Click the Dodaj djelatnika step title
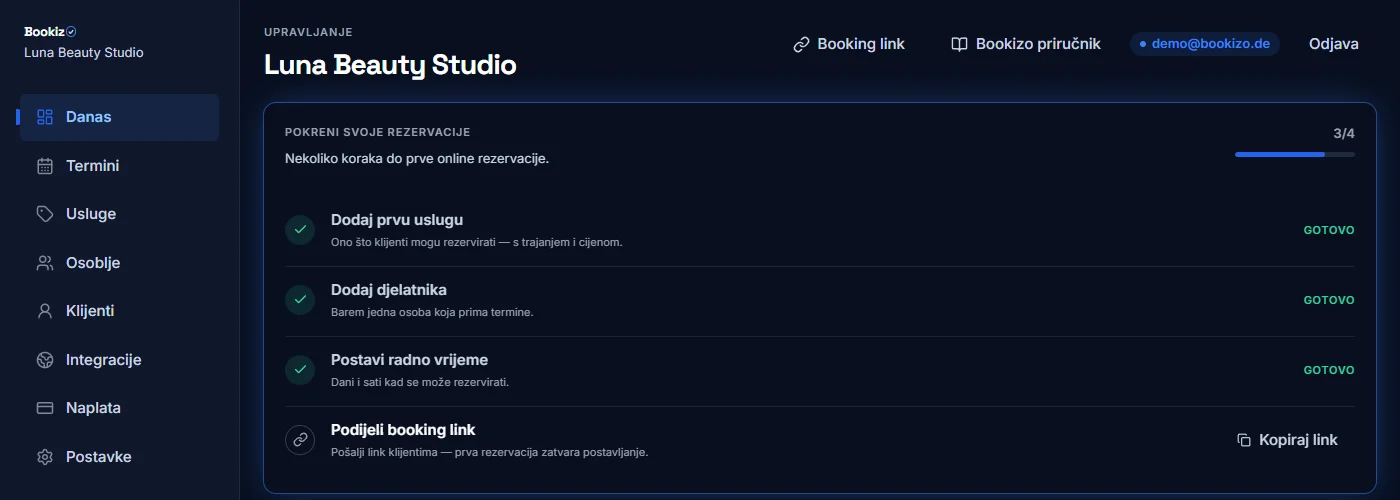The image size is (1400, 500). tap(389, 290)
